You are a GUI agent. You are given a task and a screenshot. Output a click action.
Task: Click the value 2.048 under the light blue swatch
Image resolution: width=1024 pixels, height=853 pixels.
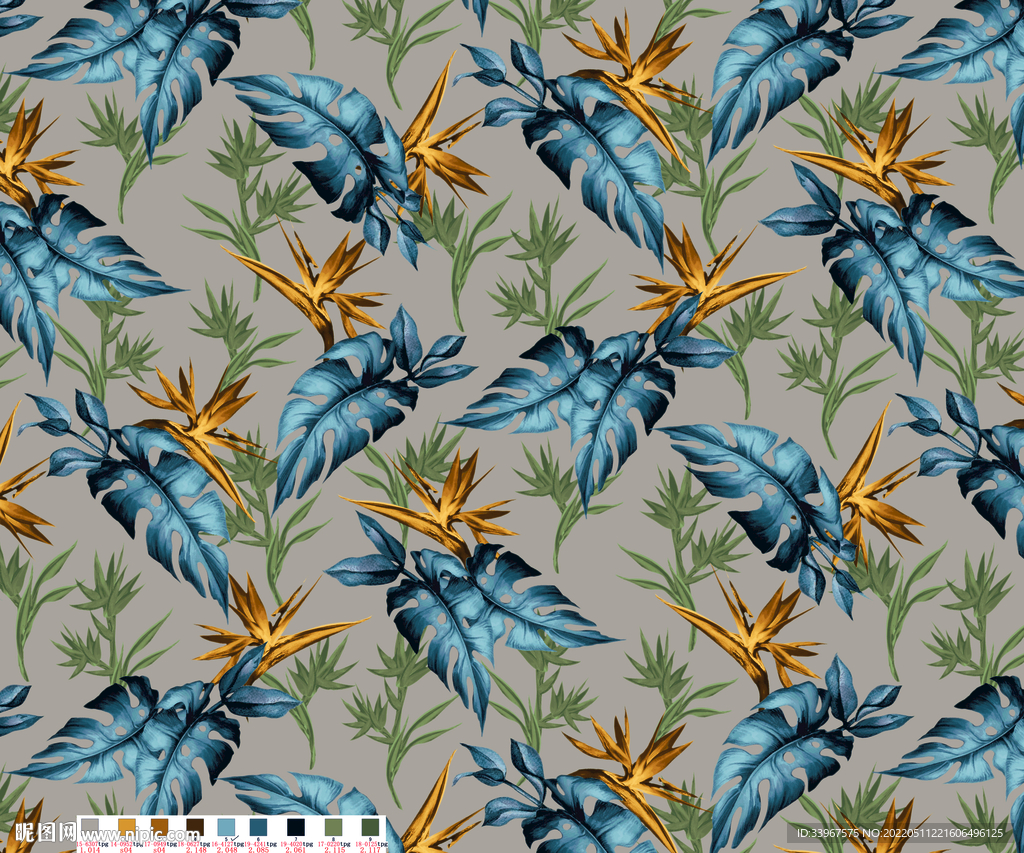(x=227, y=850)
